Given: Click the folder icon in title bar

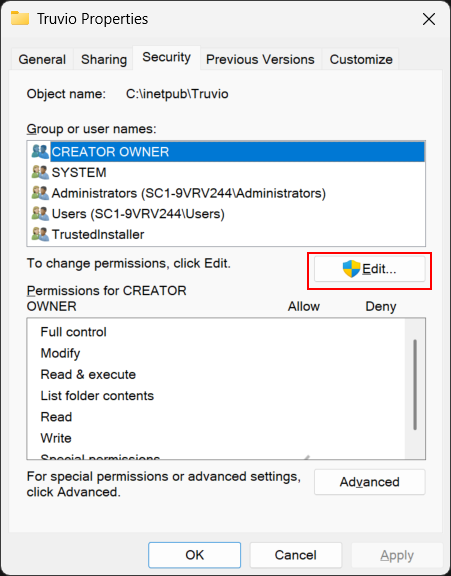Looking at the screenshot, I should (20, 18).
